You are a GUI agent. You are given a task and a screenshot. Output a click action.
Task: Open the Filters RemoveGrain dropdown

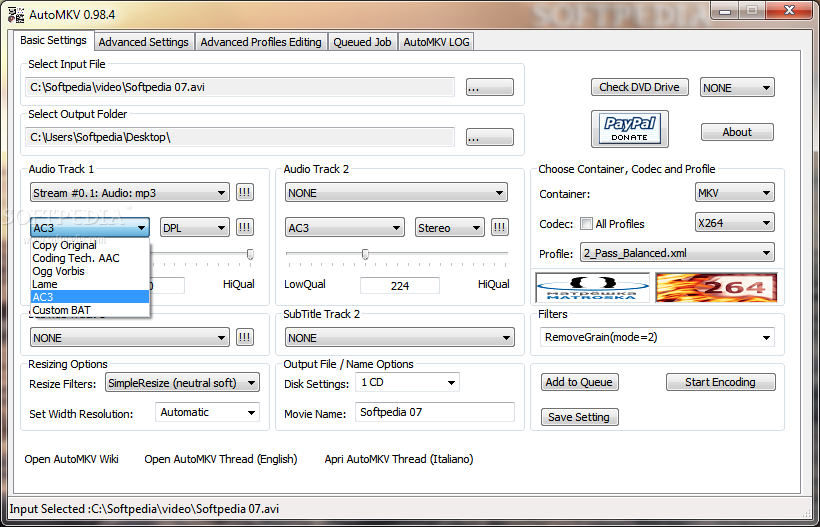click(657, 338)
